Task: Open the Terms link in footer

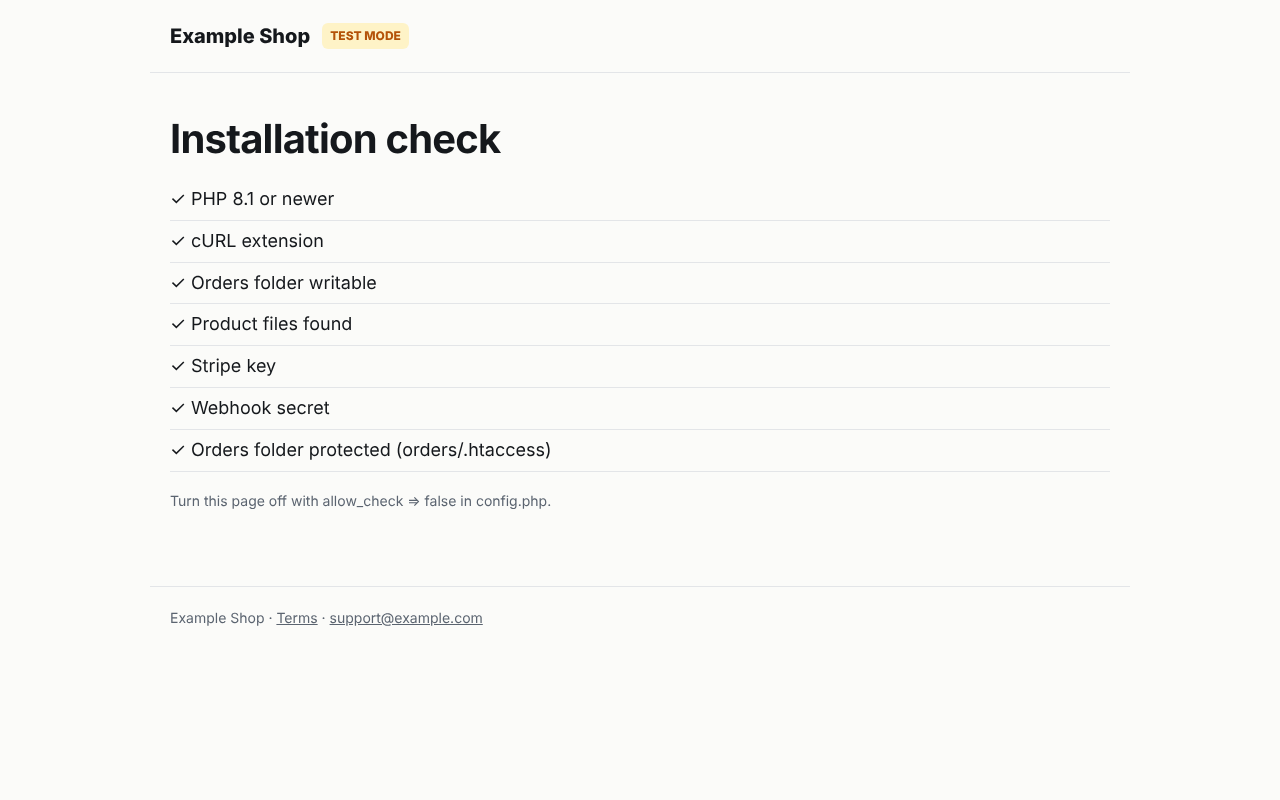Action: tap(297, 618)
